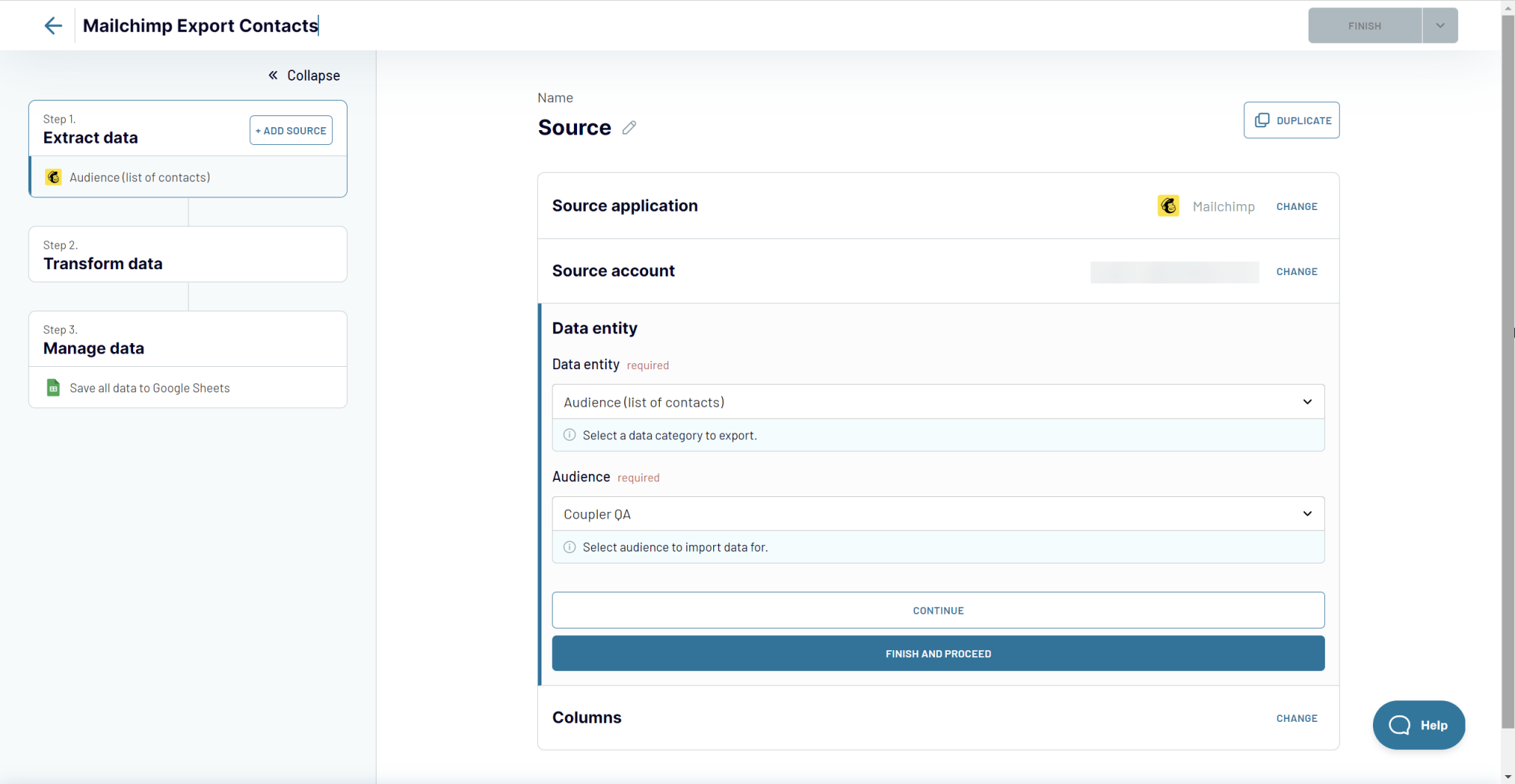Collapse the sidebar using the double-chevron icon
Viewport: 1515px width, 784px height.
pyautogui.click(x=272, y=75)
